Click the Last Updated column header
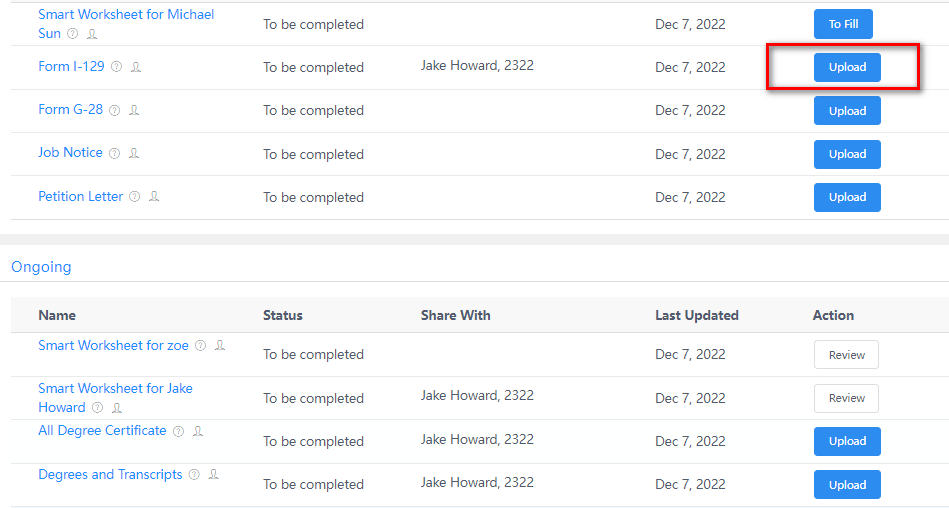This screenshot has width=949, height=508. tap(696, 315)
